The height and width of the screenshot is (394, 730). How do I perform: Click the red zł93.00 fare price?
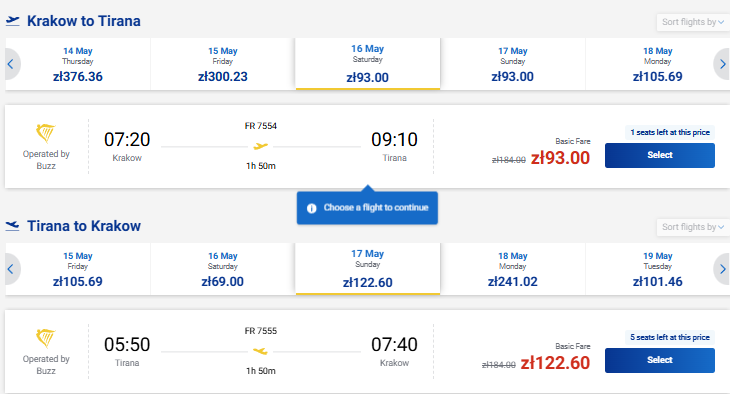coord(561,158)
